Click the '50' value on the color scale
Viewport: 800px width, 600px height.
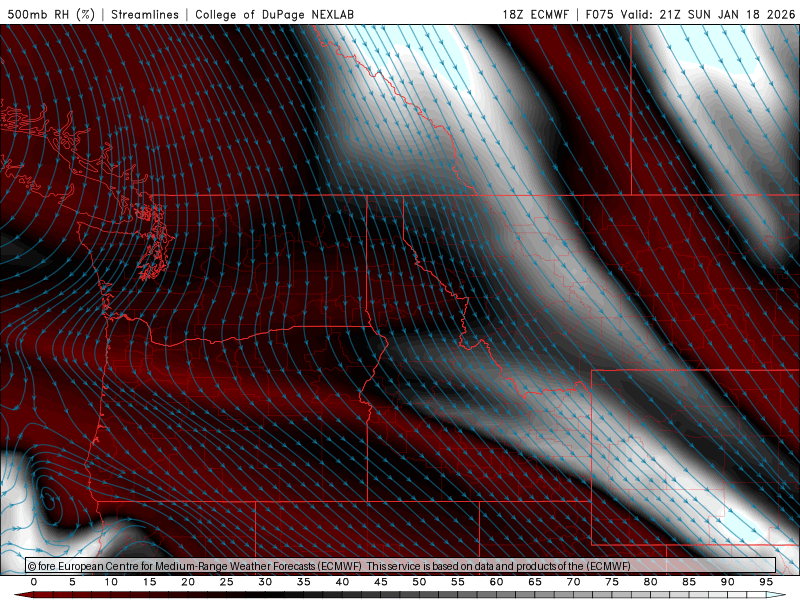pos(419,582)
